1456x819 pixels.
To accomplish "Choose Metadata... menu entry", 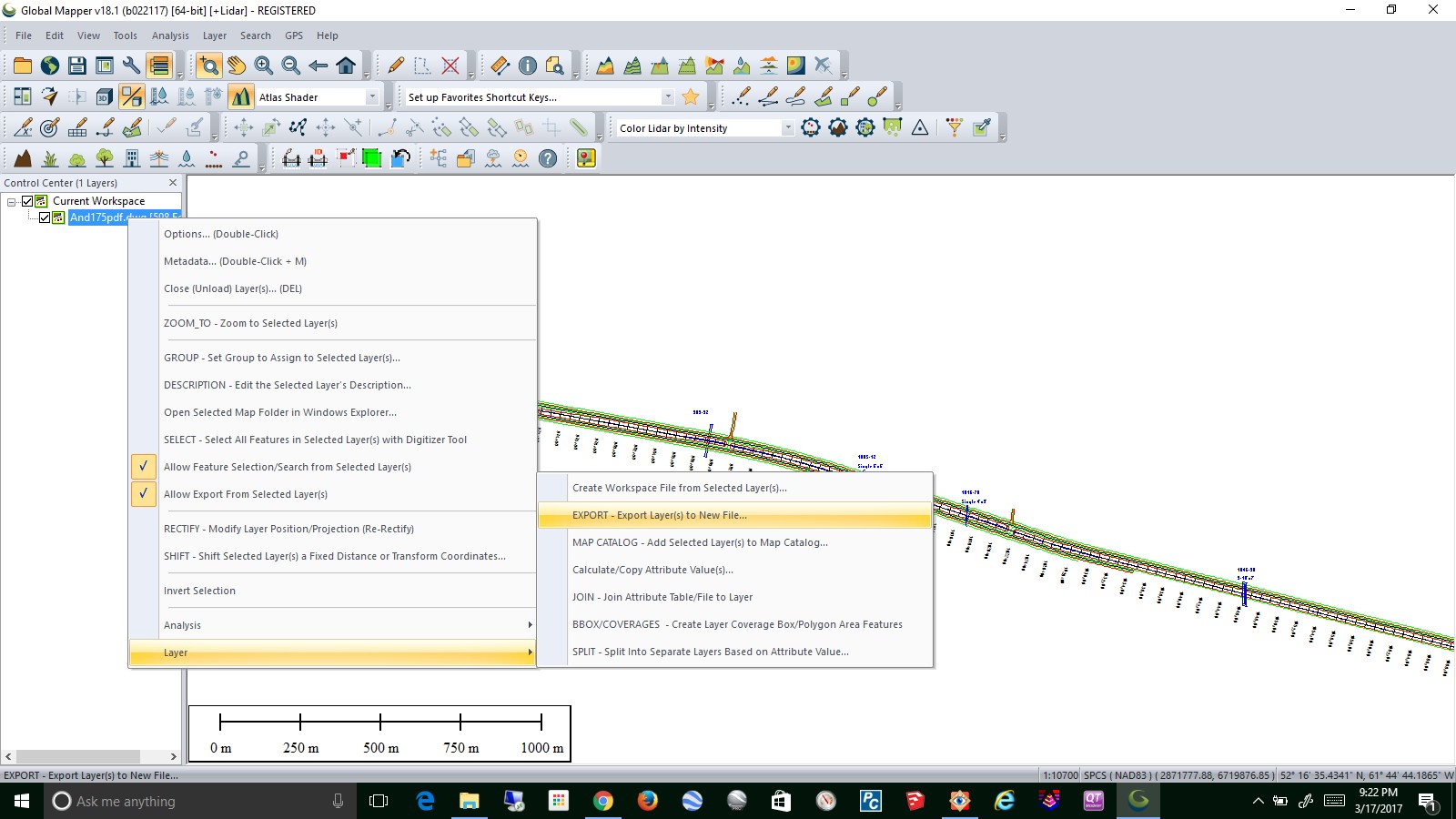I will coord(333,261).
